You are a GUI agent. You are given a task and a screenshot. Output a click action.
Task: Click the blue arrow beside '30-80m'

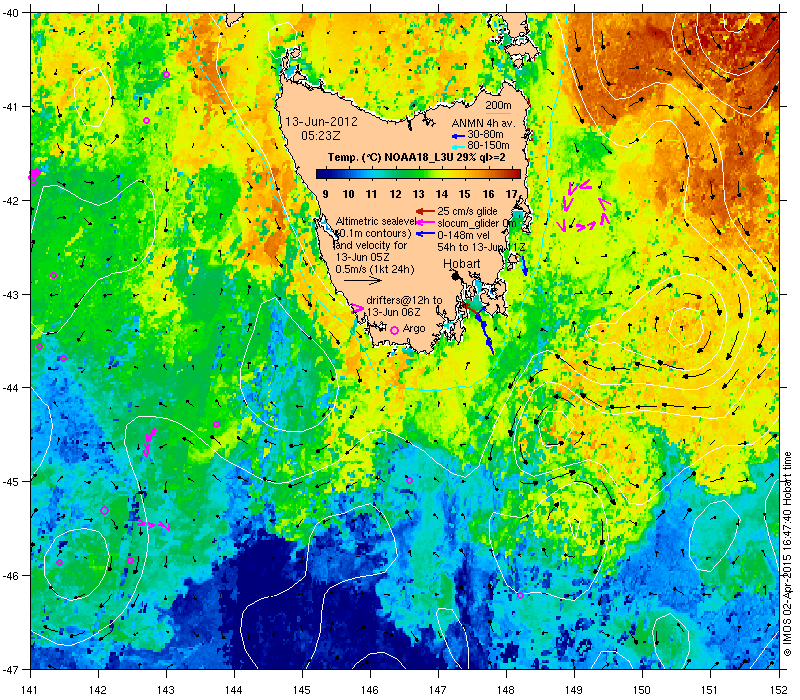click(x=458, y=136)
